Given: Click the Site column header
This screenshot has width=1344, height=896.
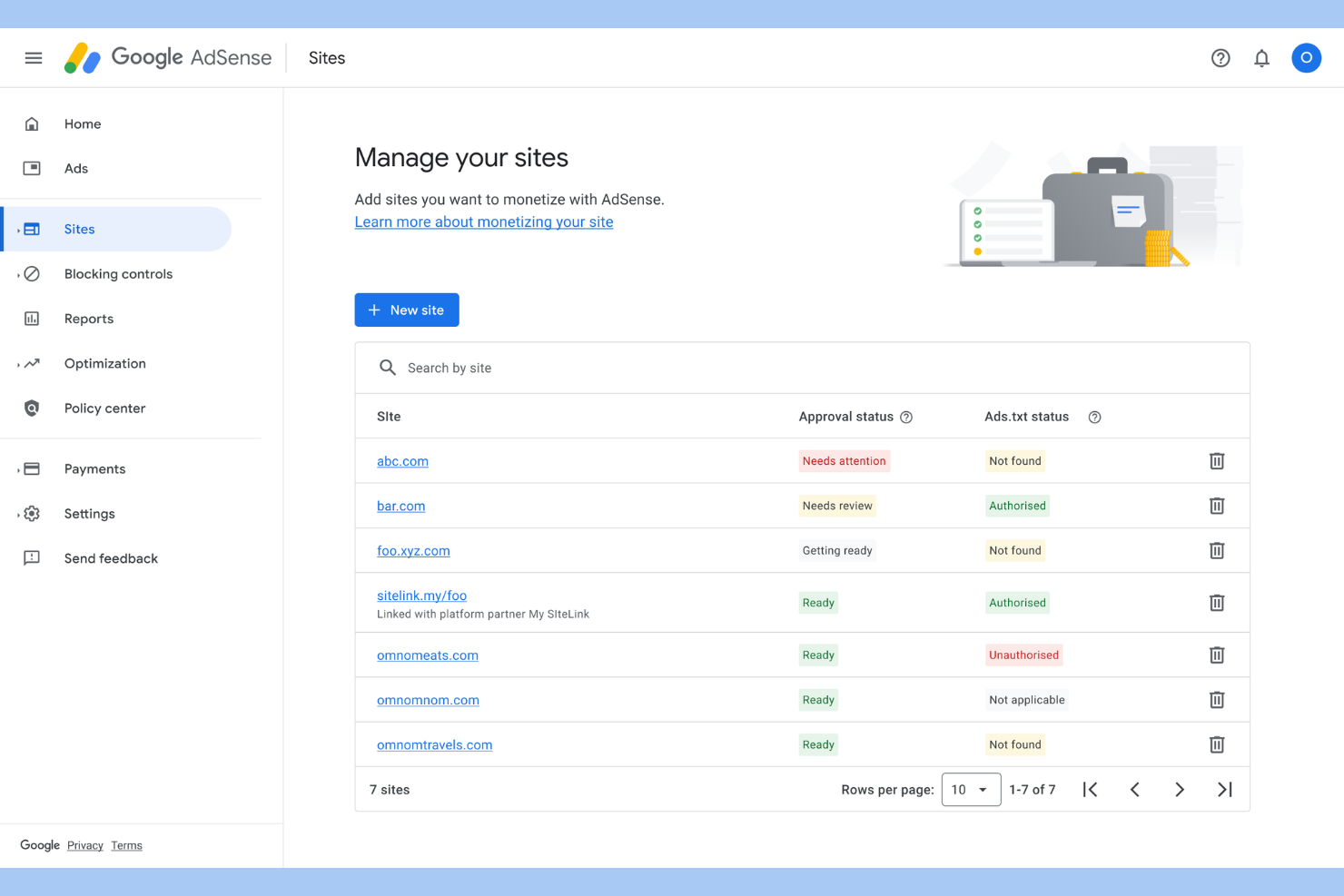Looking at the screenshot, I should (389, 417).
